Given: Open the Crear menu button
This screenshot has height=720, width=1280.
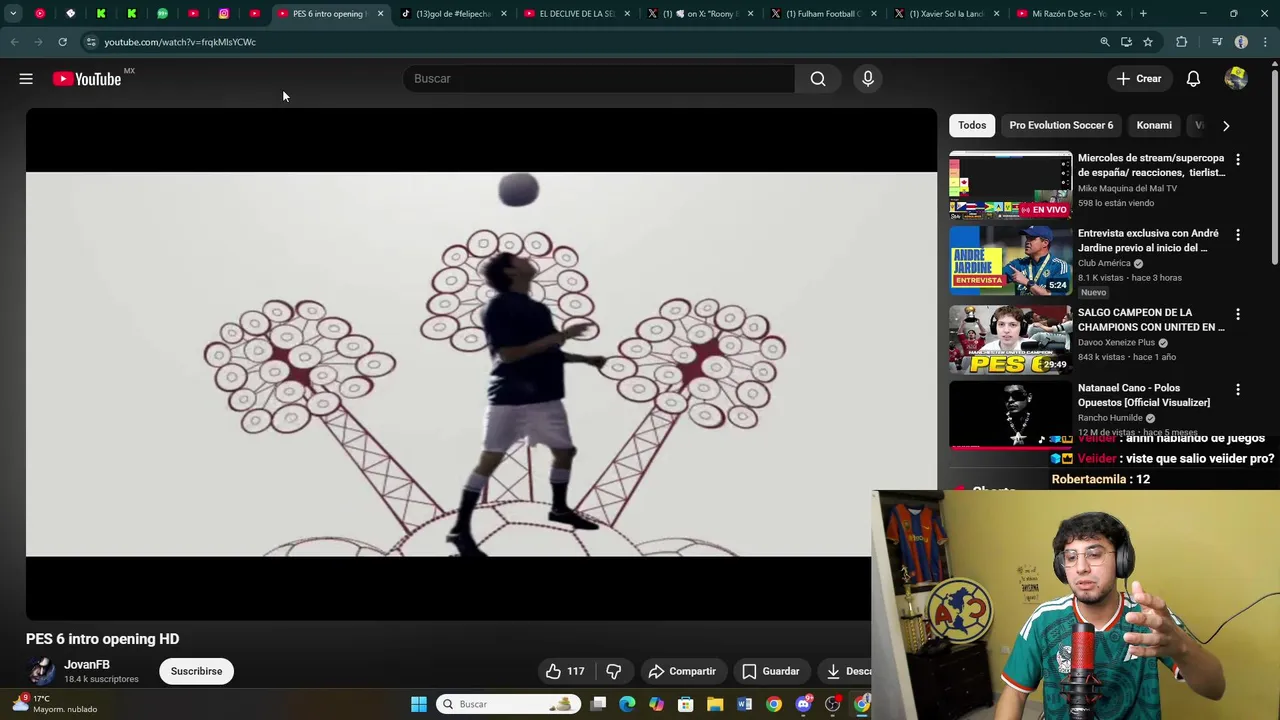Looking at the screenshot, I should (x=1139, y=79).
